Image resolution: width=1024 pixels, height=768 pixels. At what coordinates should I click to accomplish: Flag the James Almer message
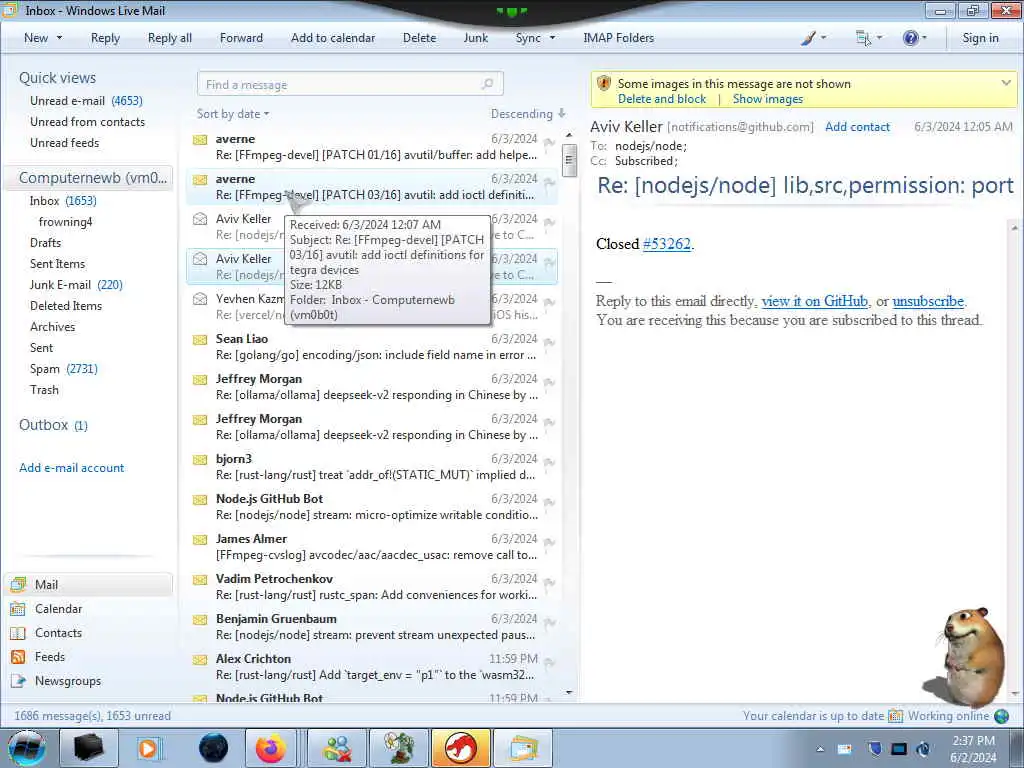[x=549, y=542]
